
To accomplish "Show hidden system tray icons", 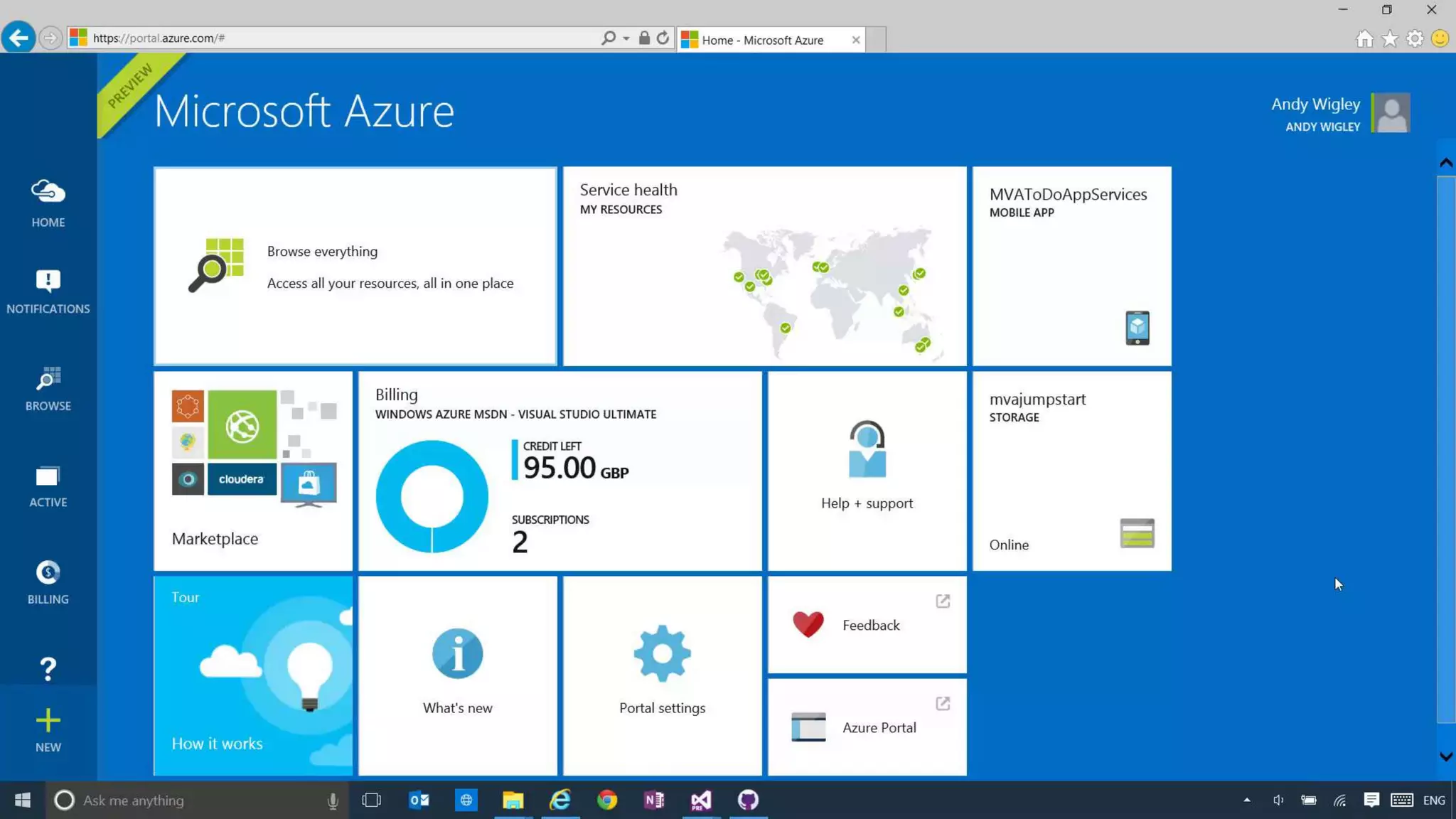I will [x=1246, y=800].
